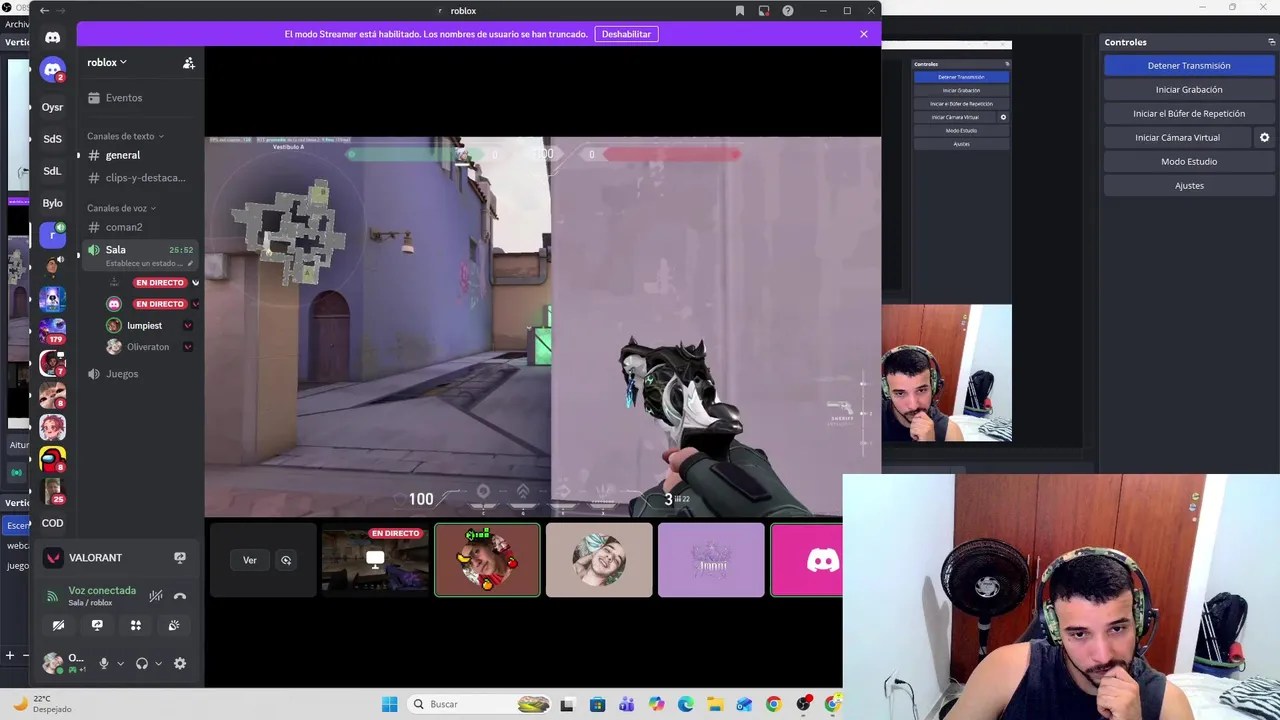Viewport: 1280px width, 720px height.
Task: Open File Explorer from the taskbar
Action: pos(714,704)
